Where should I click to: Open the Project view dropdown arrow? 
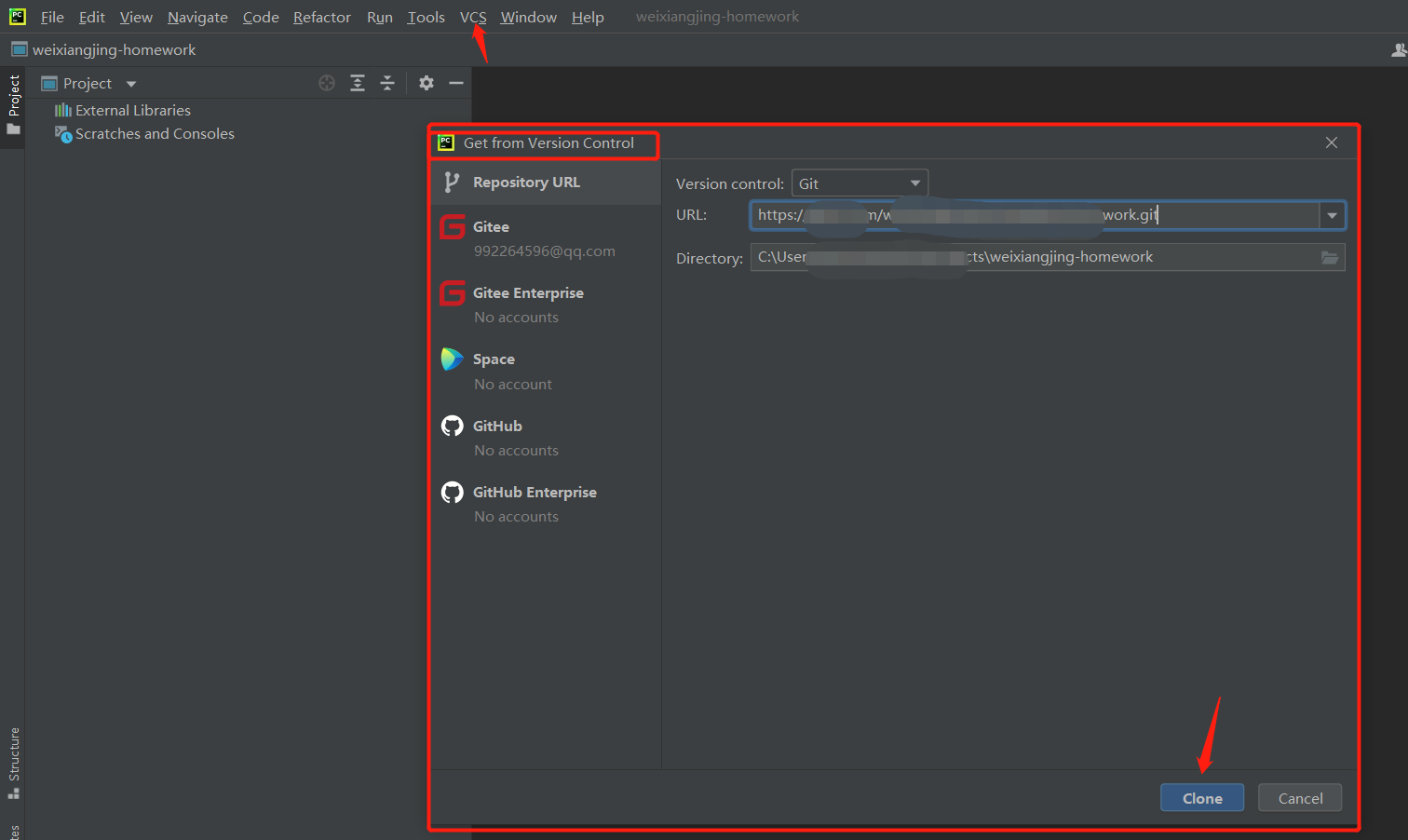point(131,84)
